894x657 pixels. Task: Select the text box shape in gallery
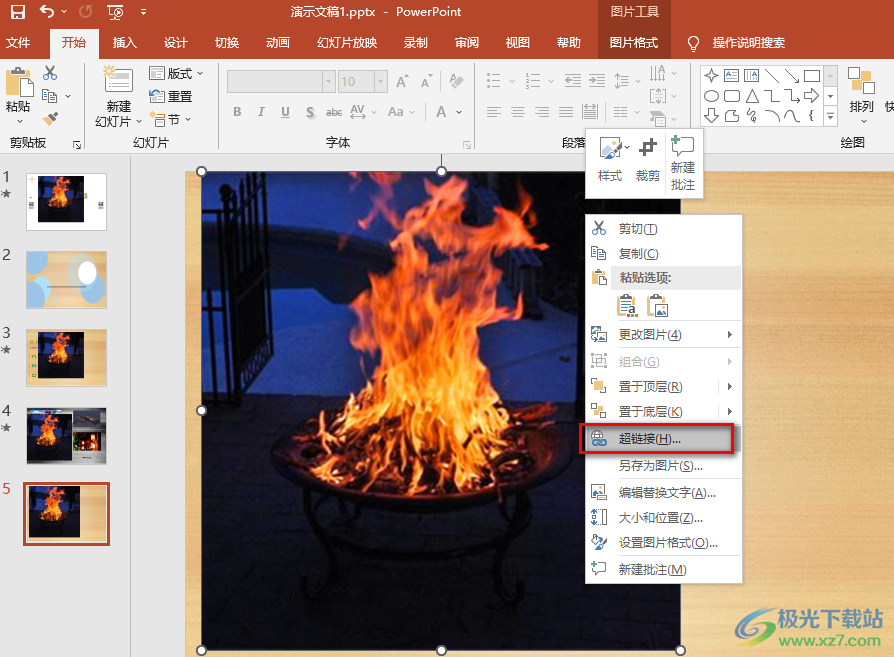[732, 75]
